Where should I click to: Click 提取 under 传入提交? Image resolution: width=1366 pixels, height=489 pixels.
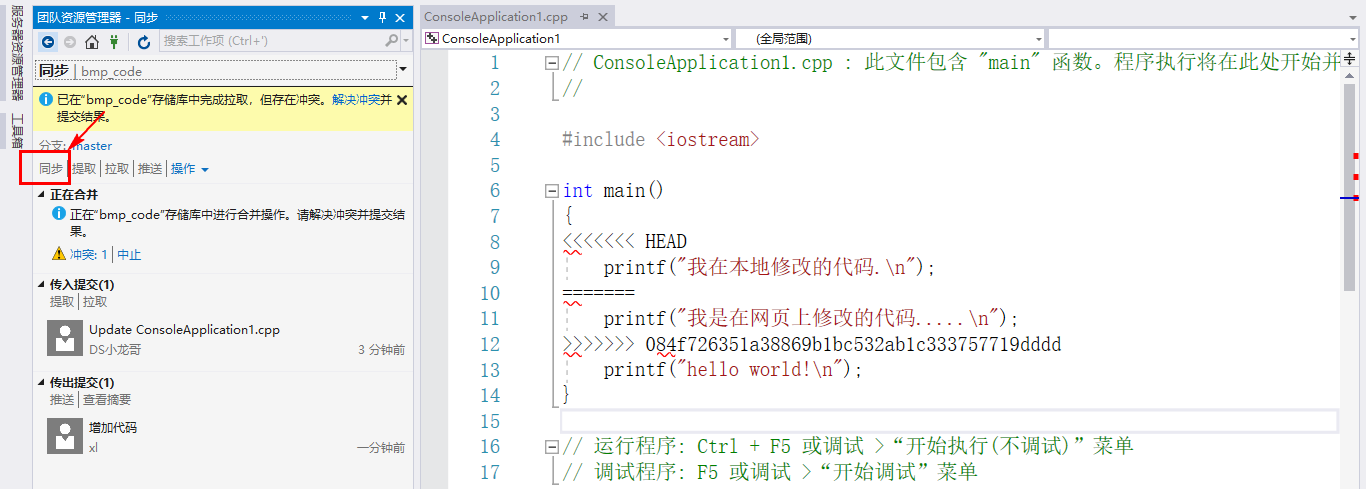click(x=62, y=302)
